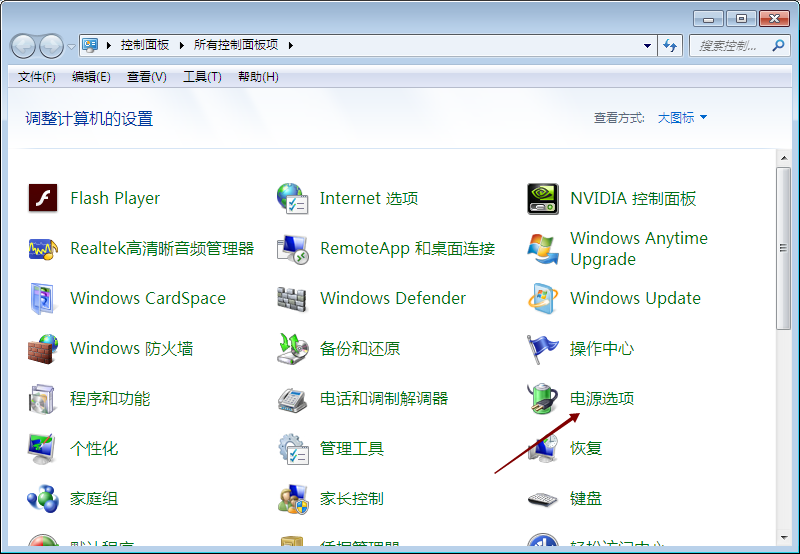The height and width of the screenshot is (554, 800).
Task: Open the 帮助(H) menu
Action: pos(258,77)
